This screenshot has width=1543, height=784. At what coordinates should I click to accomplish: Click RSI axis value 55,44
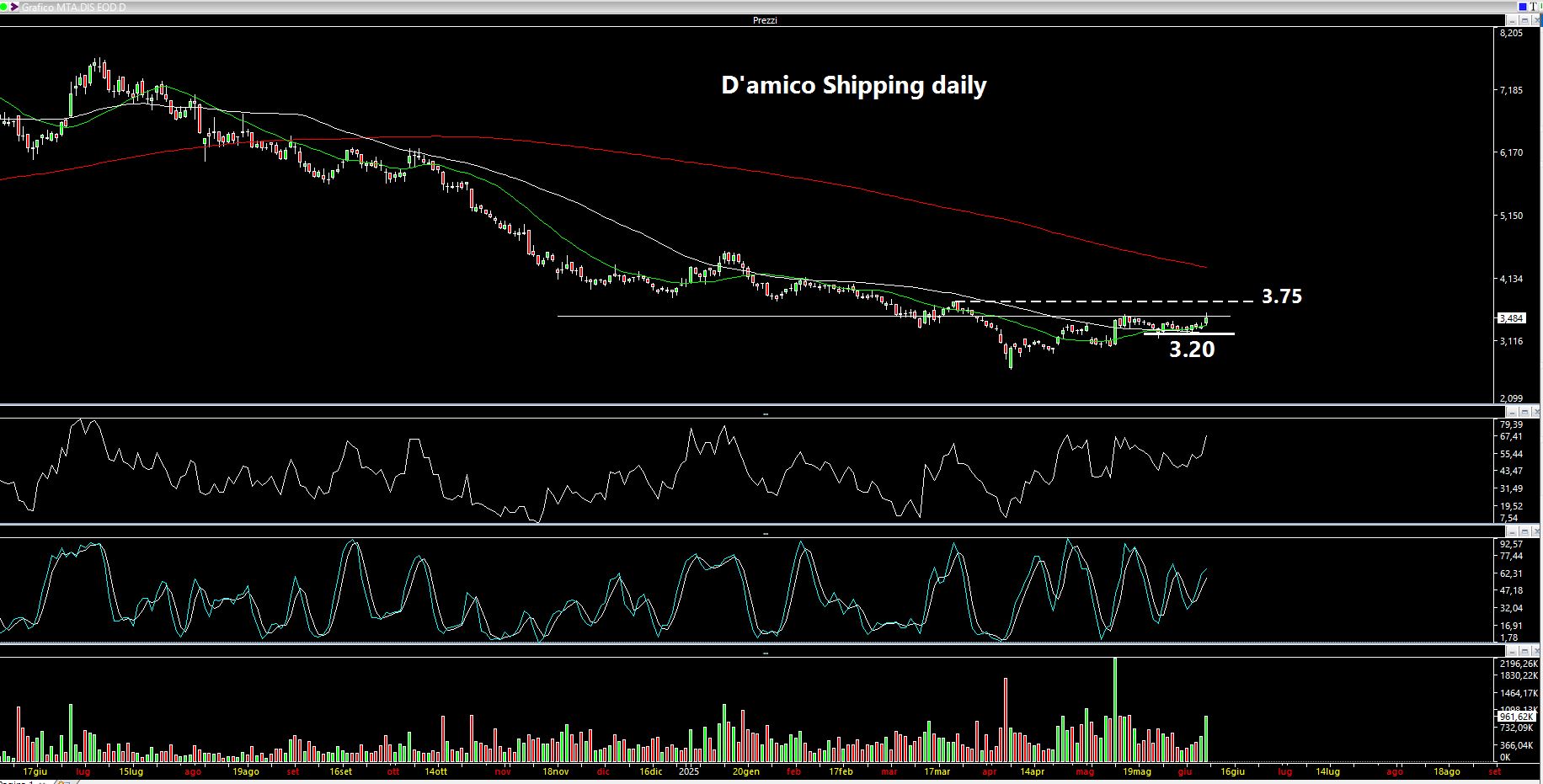[1511, 454]
